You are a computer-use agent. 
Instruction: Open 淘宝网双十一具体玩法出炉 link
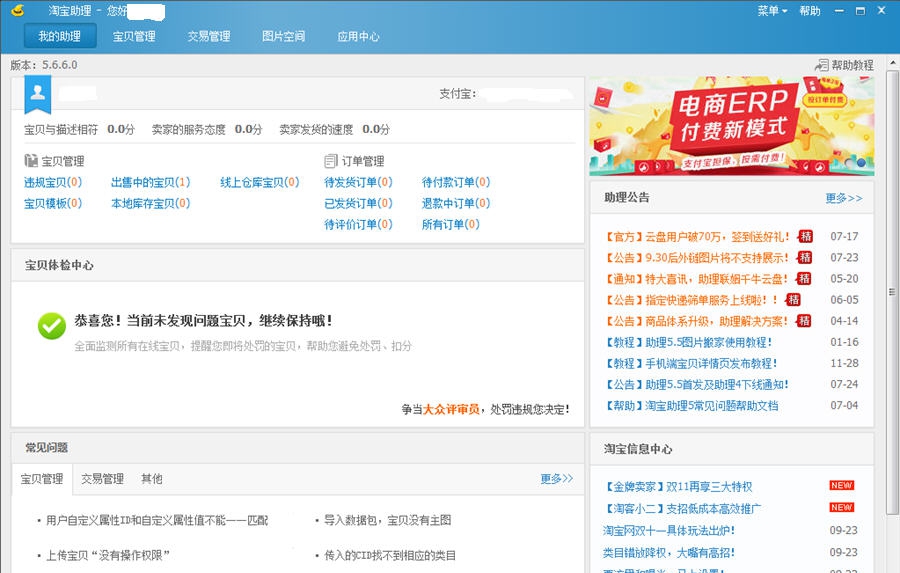point(669,530)
